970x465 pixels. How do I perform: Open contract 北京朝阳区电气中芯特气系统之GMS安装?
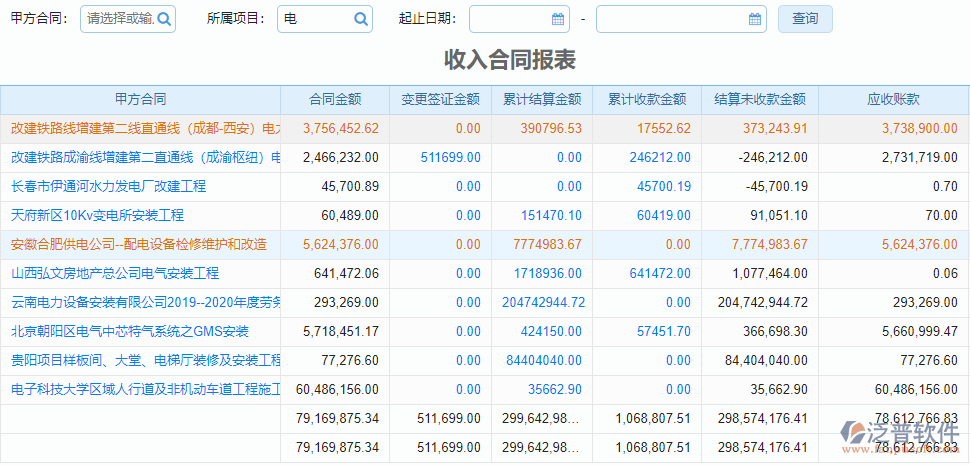coord(130,331)
